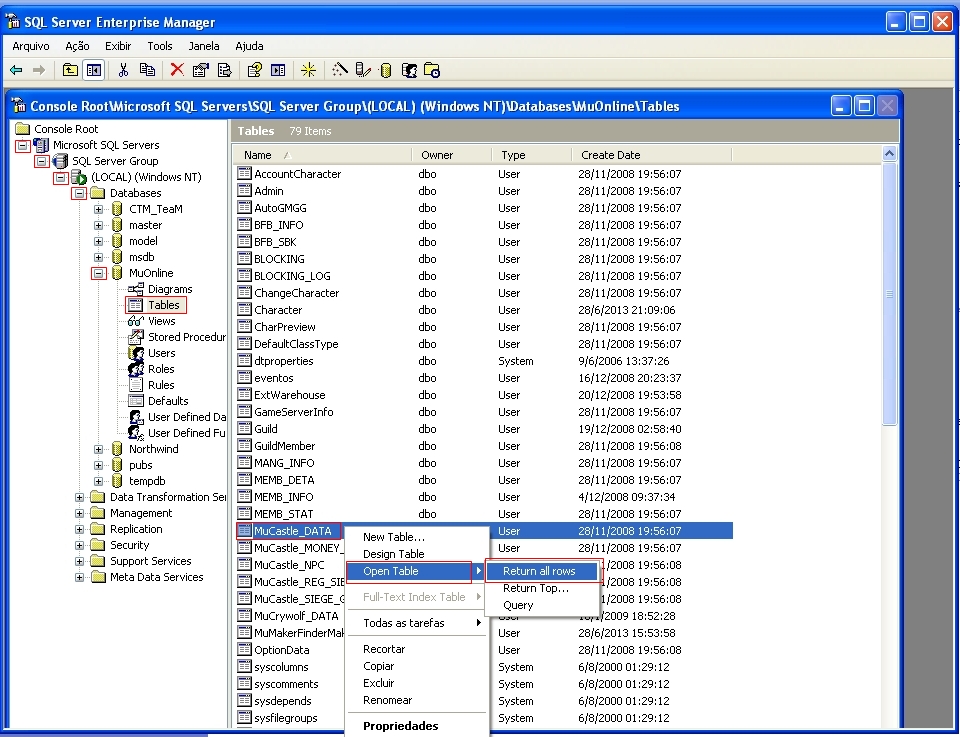Click the Back navigation arrow
Screen dimensions: 960x737
17,70
